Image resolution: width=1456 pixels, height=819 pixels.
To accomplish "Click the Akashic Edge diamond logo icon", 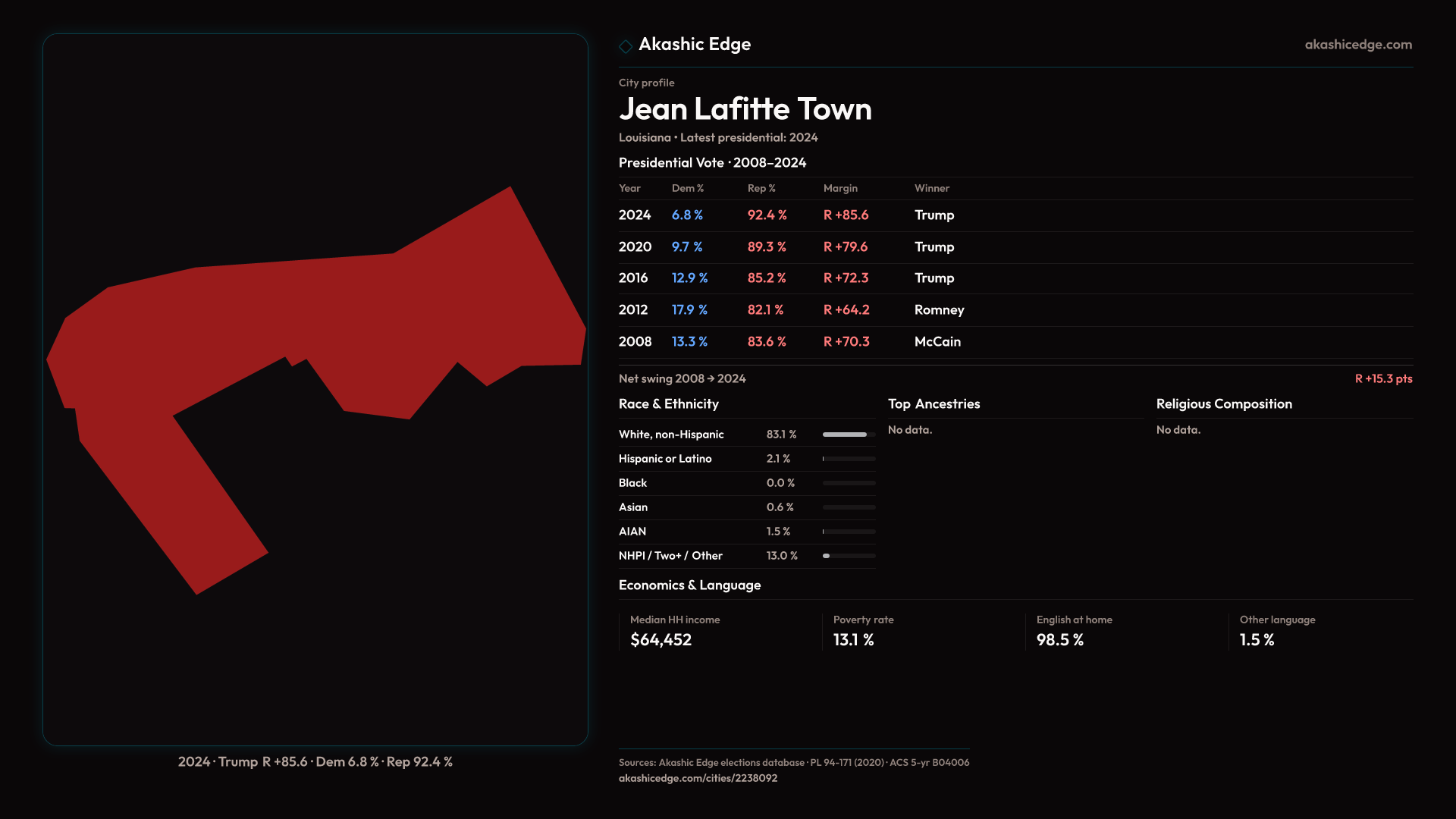I will click(x=626, y=46).
